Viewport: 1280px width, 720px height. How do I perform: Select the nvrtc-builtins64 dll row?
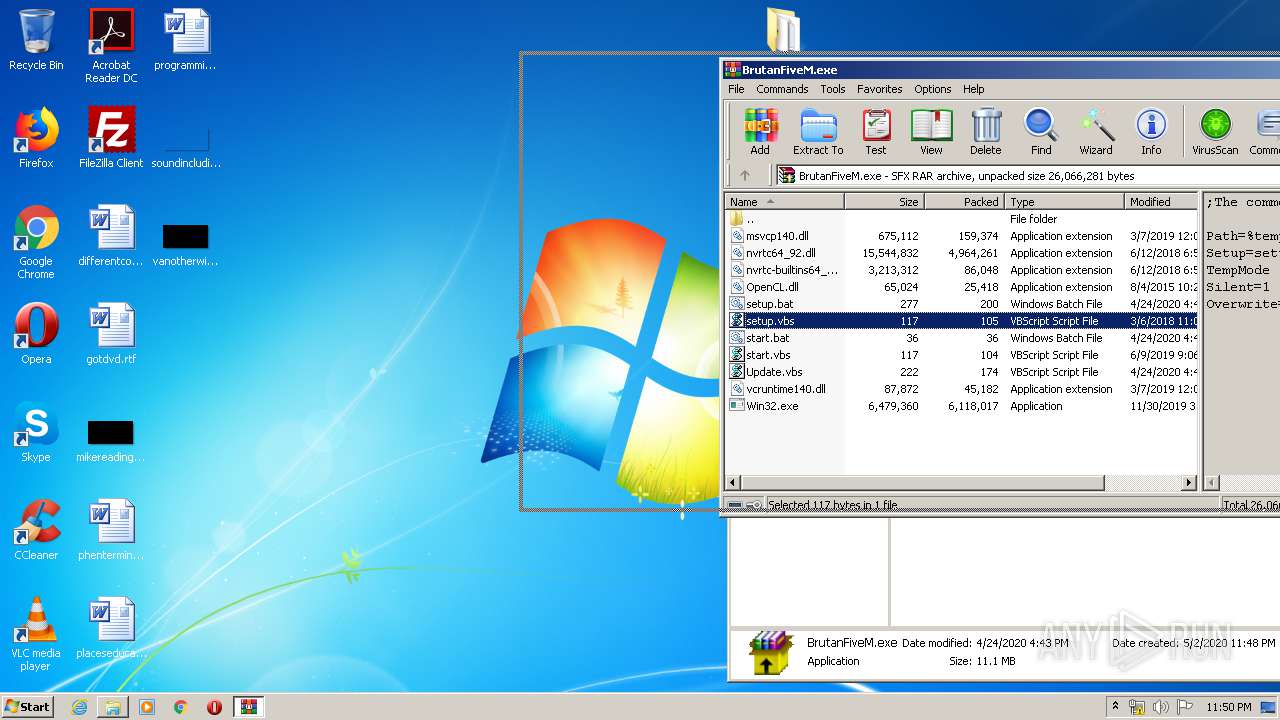click(961, 270)
